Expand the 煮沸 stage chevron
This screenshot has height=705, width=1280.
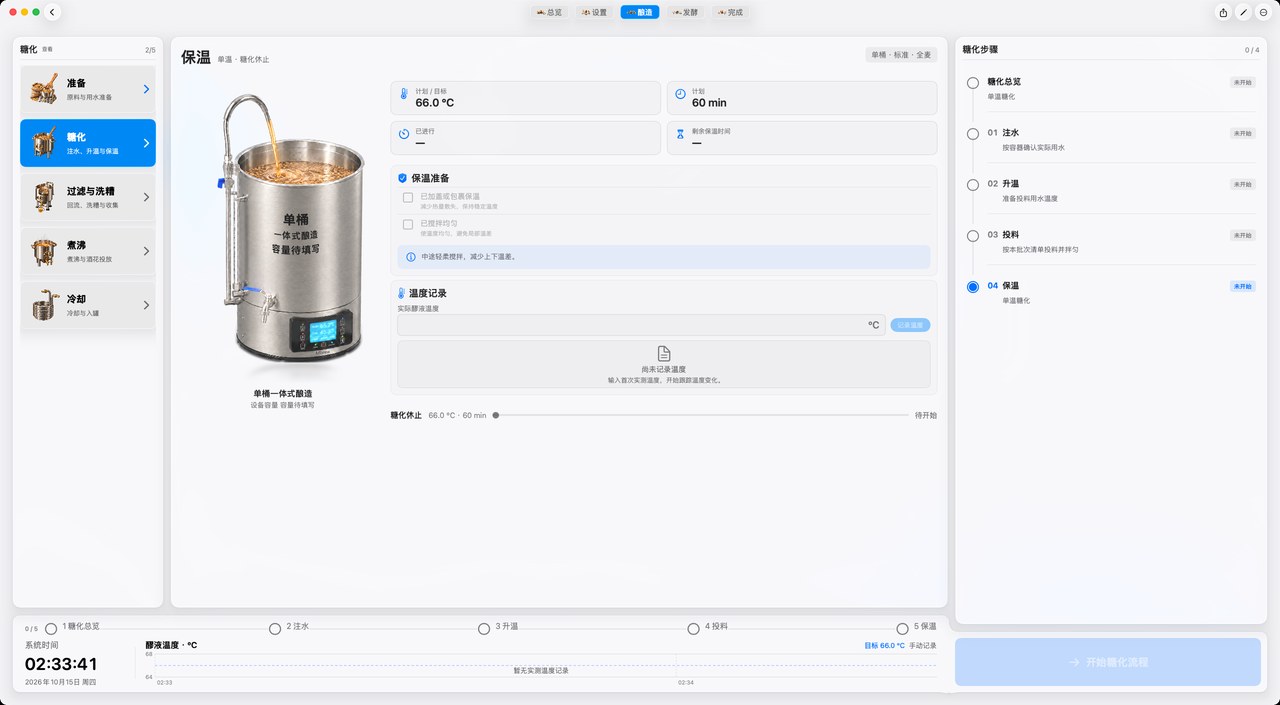(x=146, y=251)
